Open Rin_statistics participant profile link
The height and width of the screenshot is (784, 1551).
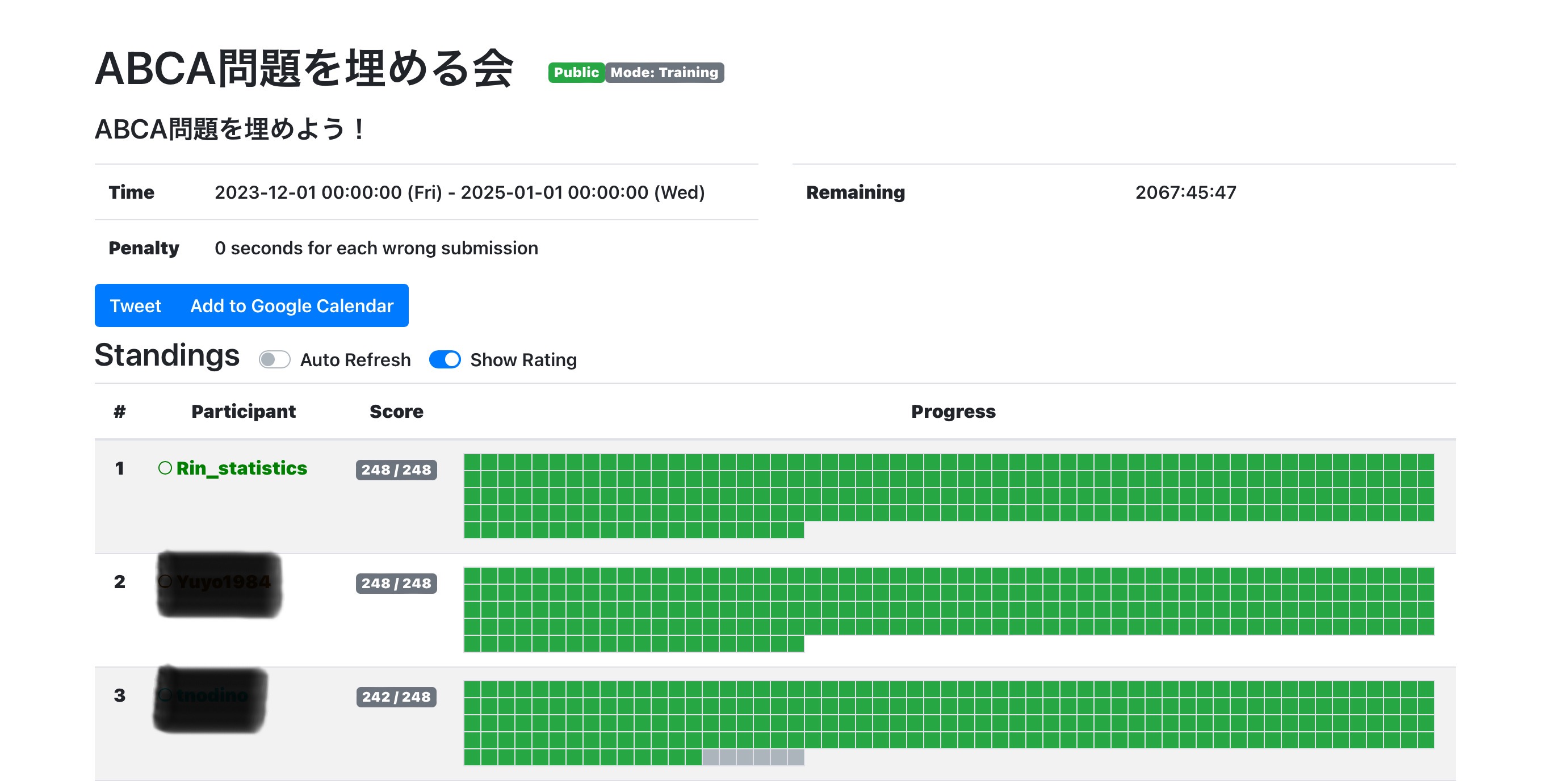coord(241,468)
